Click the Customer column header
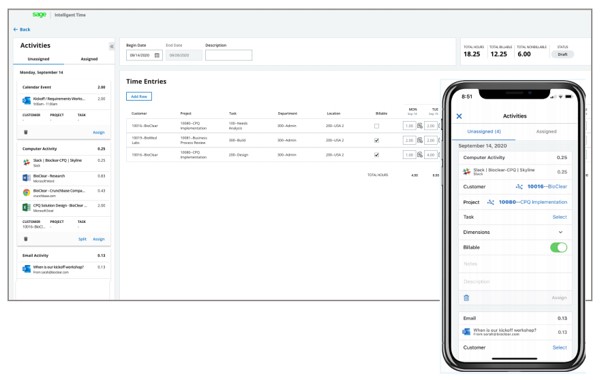This screenshot has height=380, width=602. coord(139,114)
